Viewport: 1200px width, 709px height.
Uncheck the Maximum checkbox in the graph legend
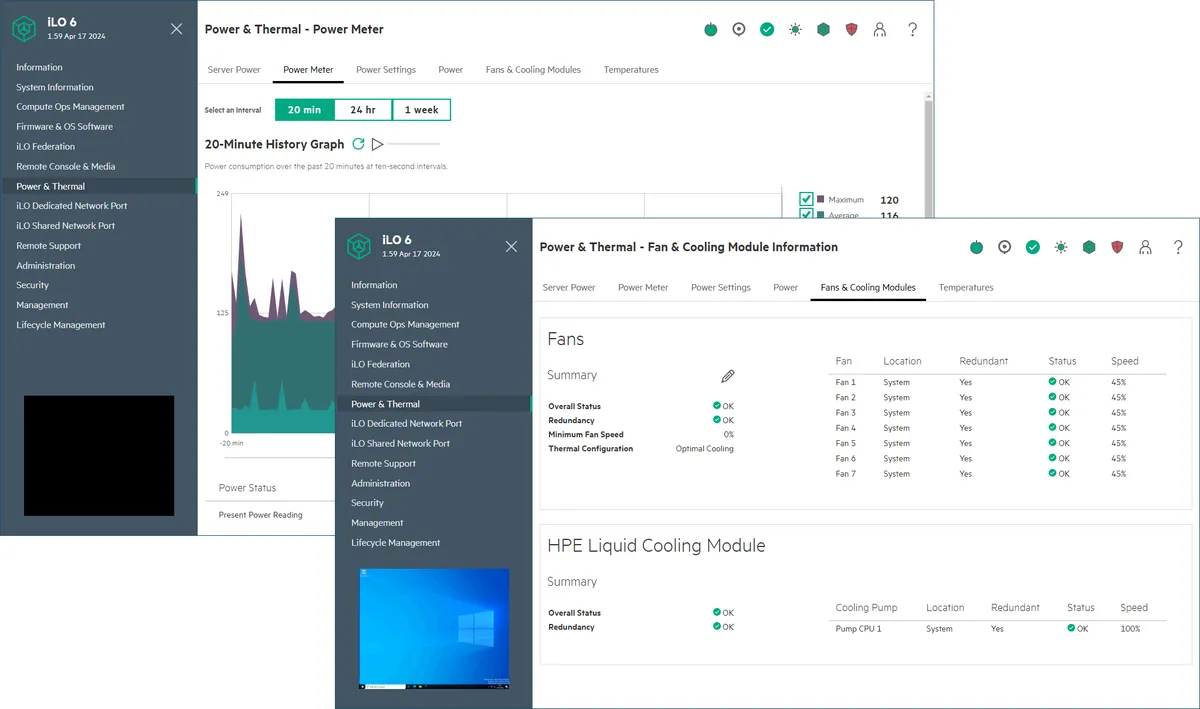tap(806, 200)
